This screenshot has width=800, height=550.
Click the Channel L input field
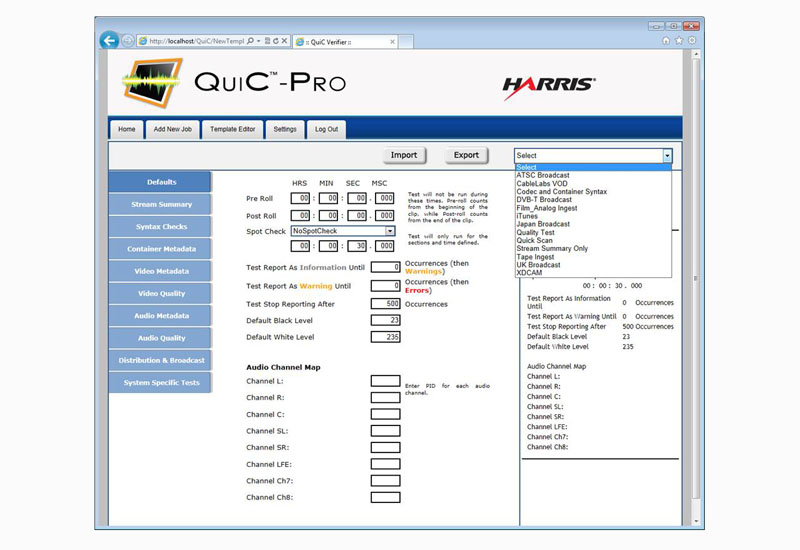tap(385, 381)
